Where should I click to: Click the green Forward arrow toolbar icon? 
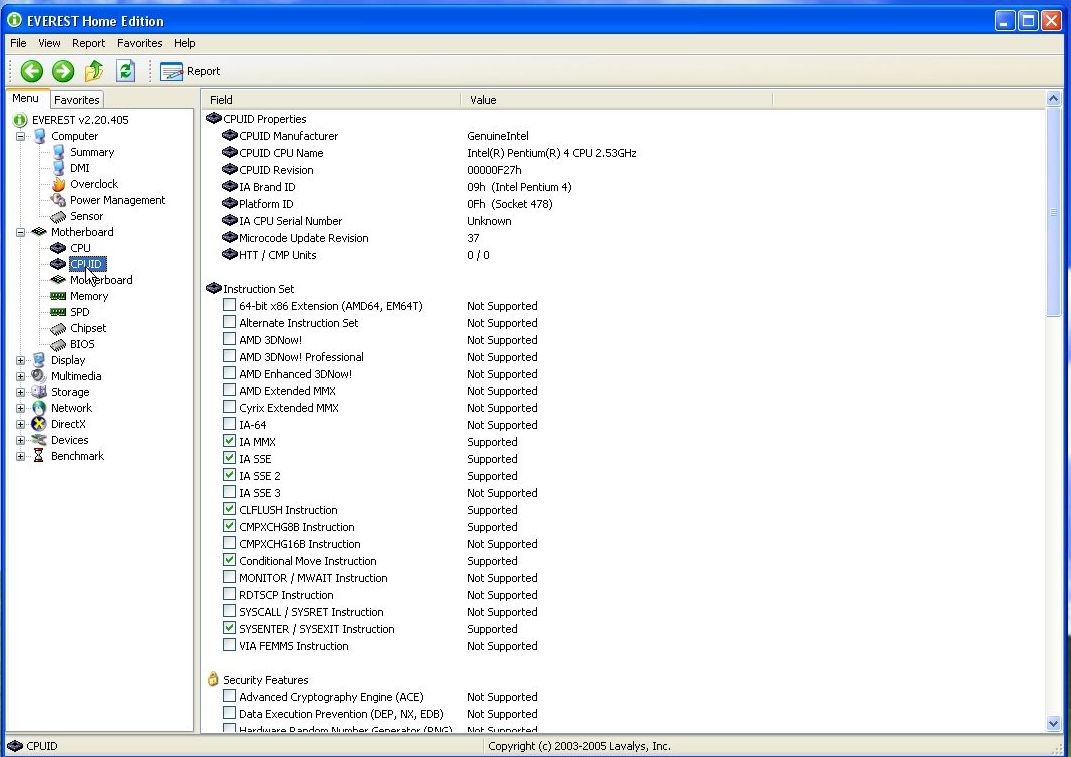(x=63, y=71)
